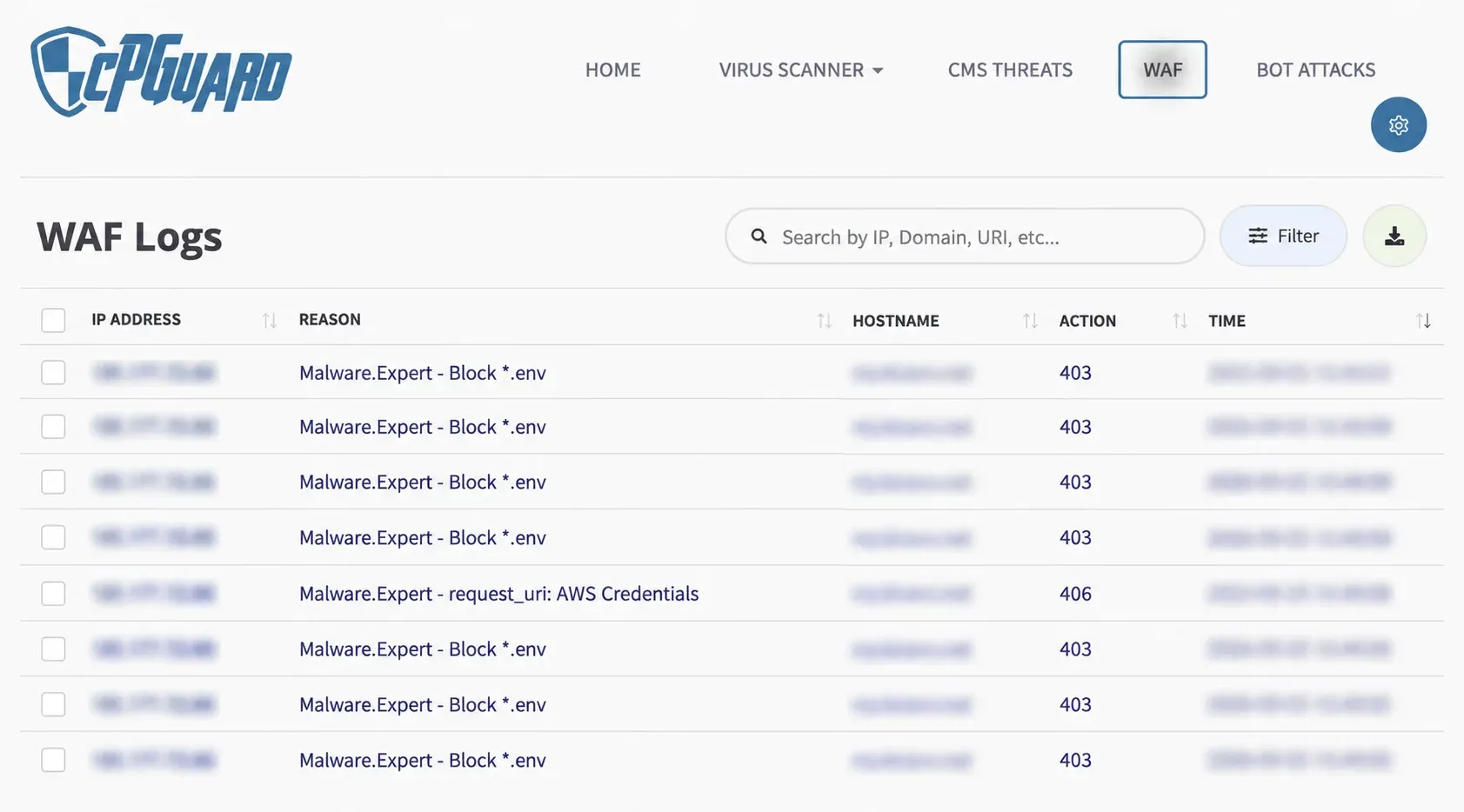
Task: Click the REASON column header label
Action: (x=330, y=320)
